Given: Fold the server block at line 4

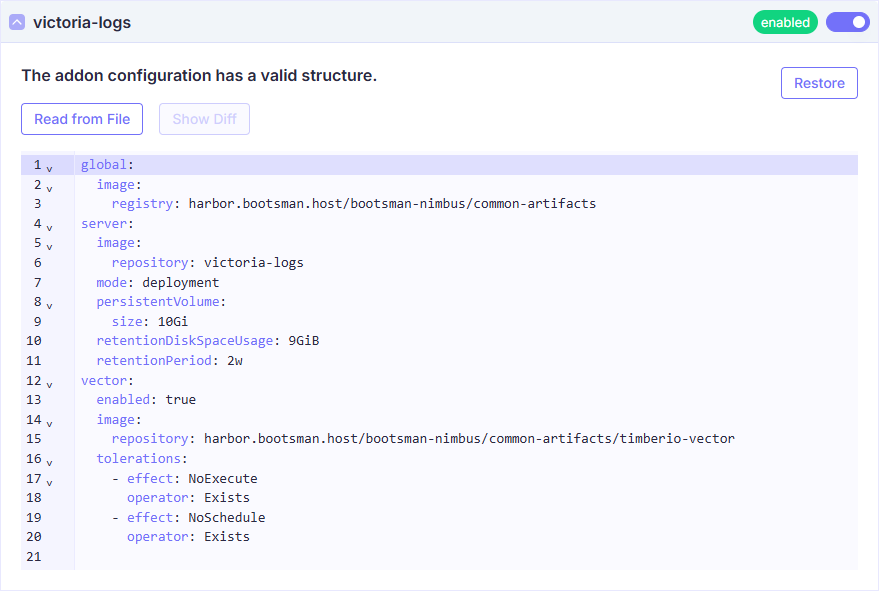Looking at the screenshot, I should point(49,227).
